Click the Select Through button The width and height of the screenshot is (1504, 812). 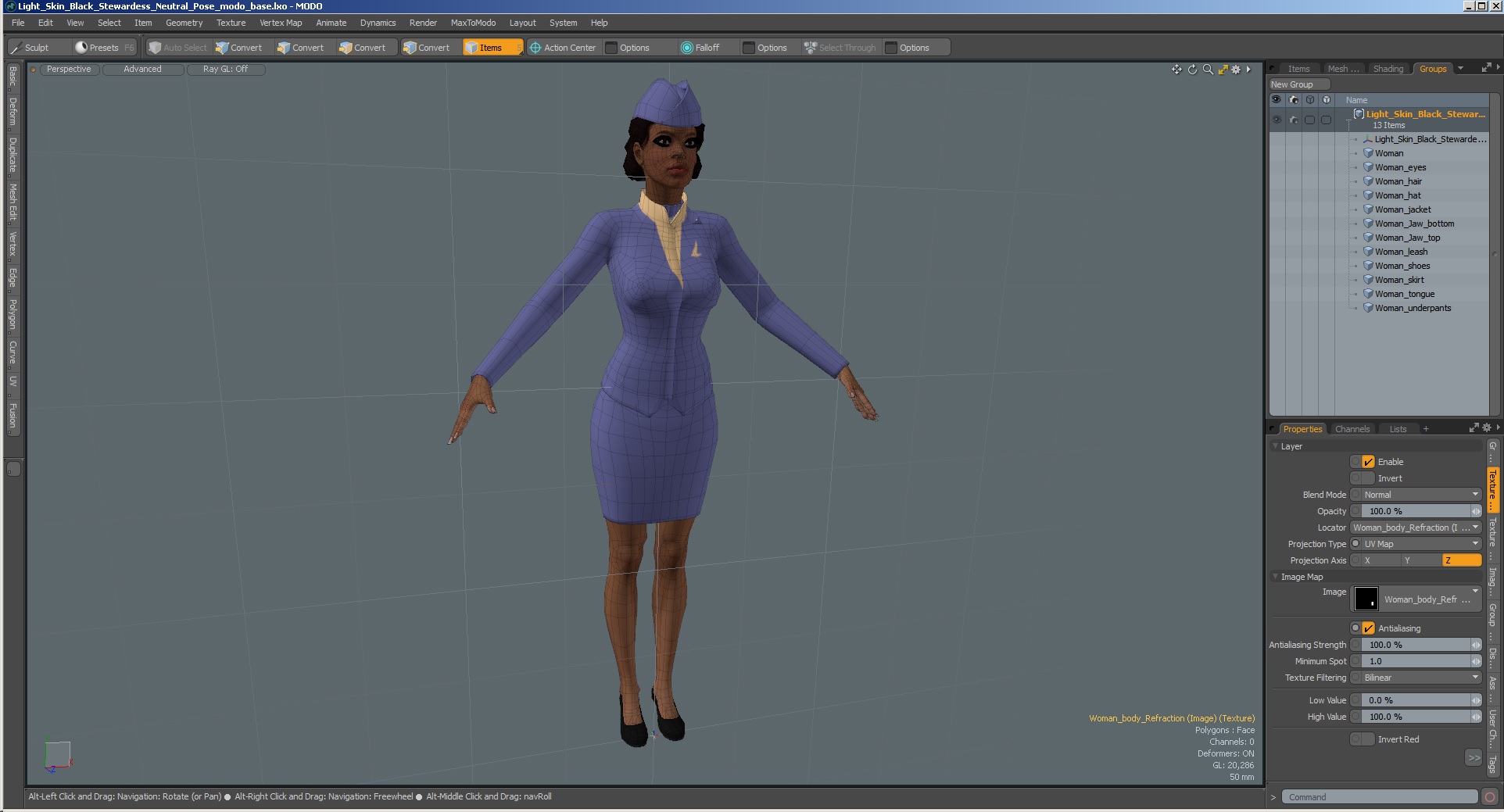click(x=841, y=48)
